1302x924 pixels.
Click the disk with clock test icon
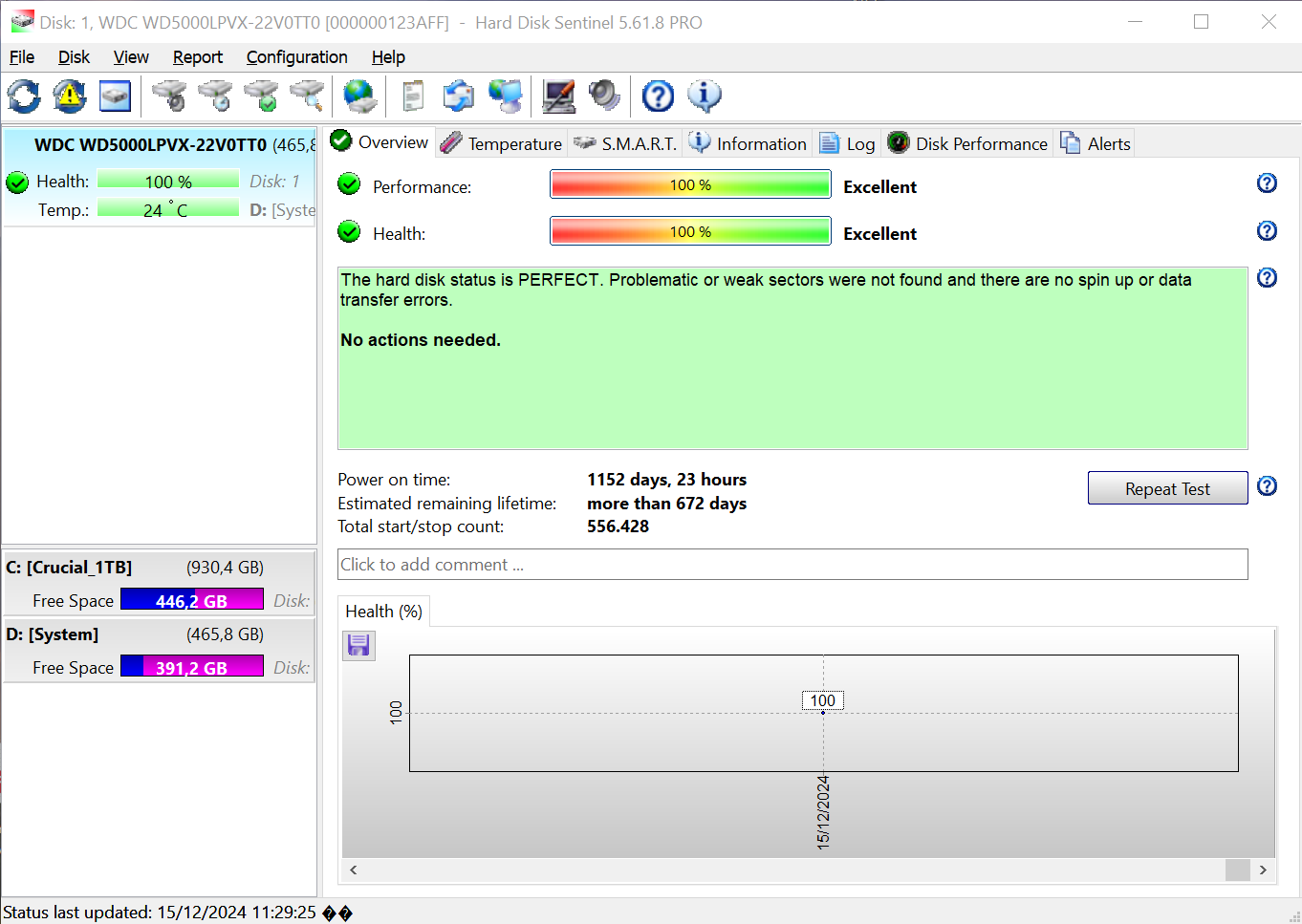click(216, 96)
